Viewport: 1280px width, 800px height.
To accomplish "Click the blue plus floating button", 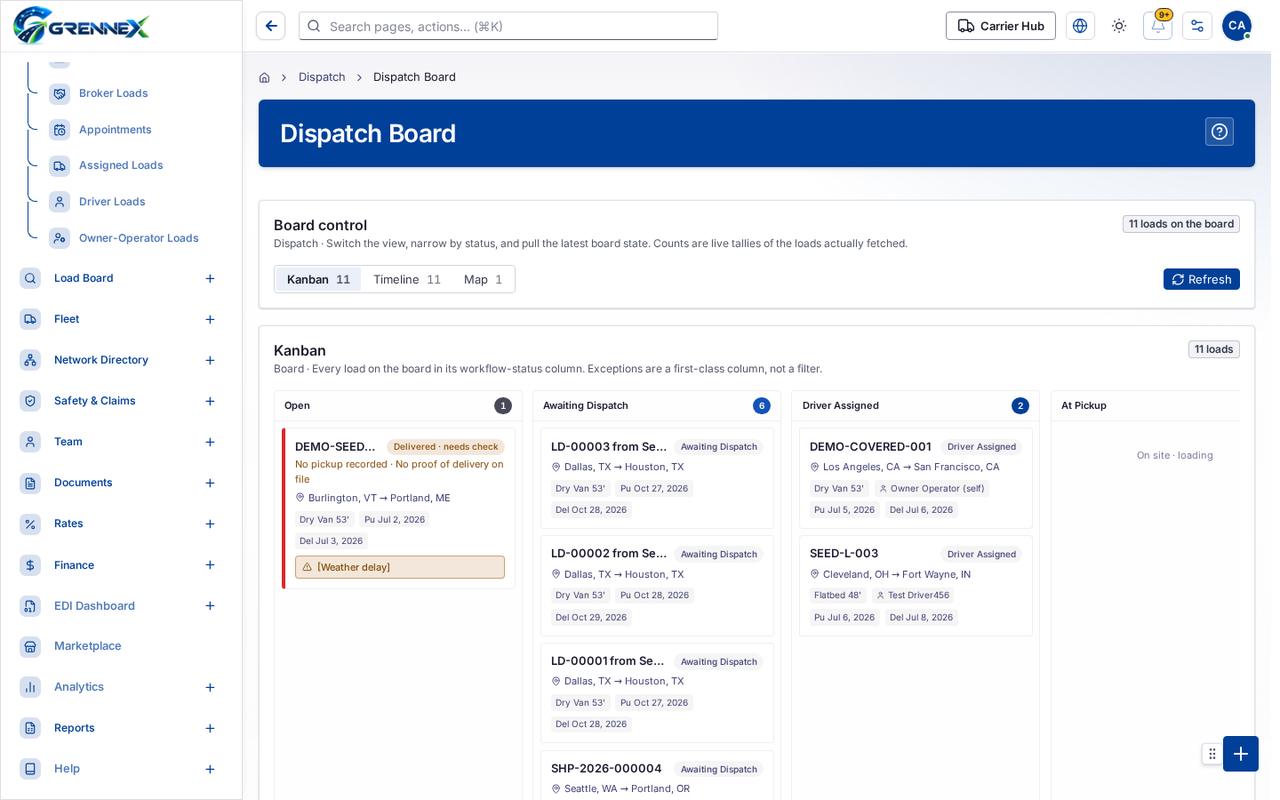I will point(1241,754).
